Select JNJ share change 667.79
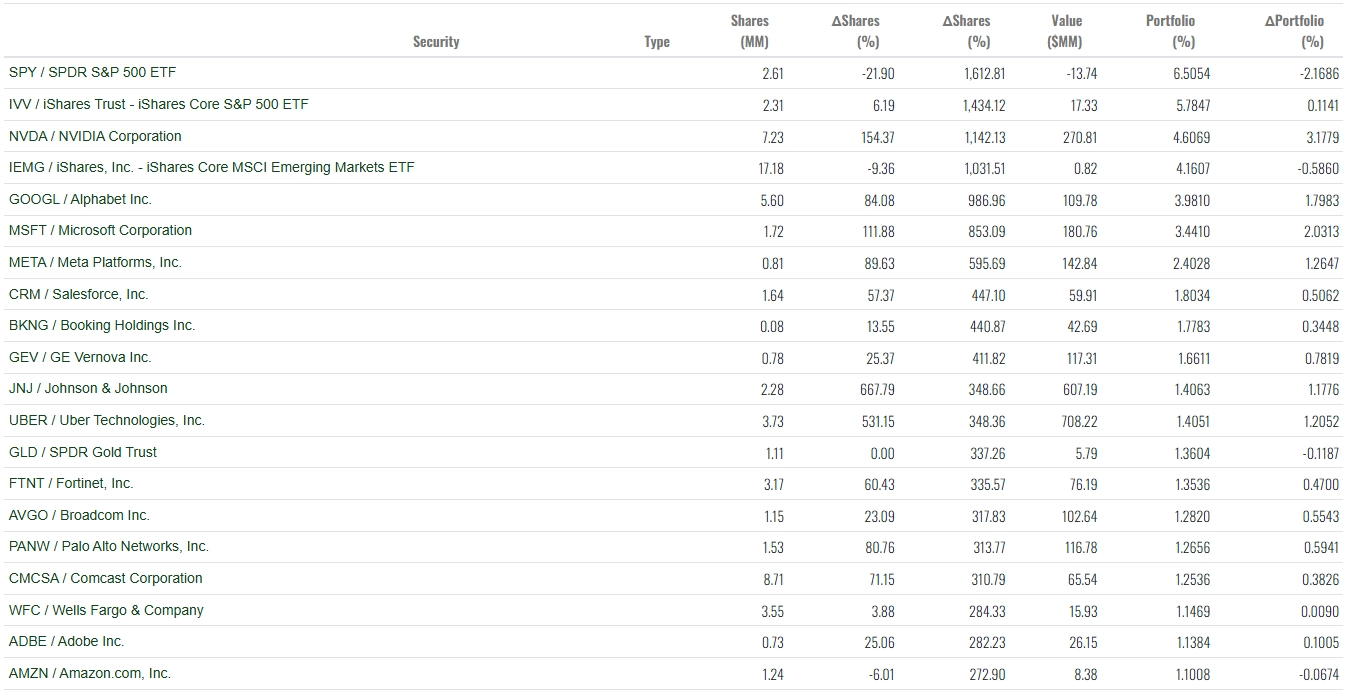The width and height of the screenshot is (1346, 692). (877, 390)
